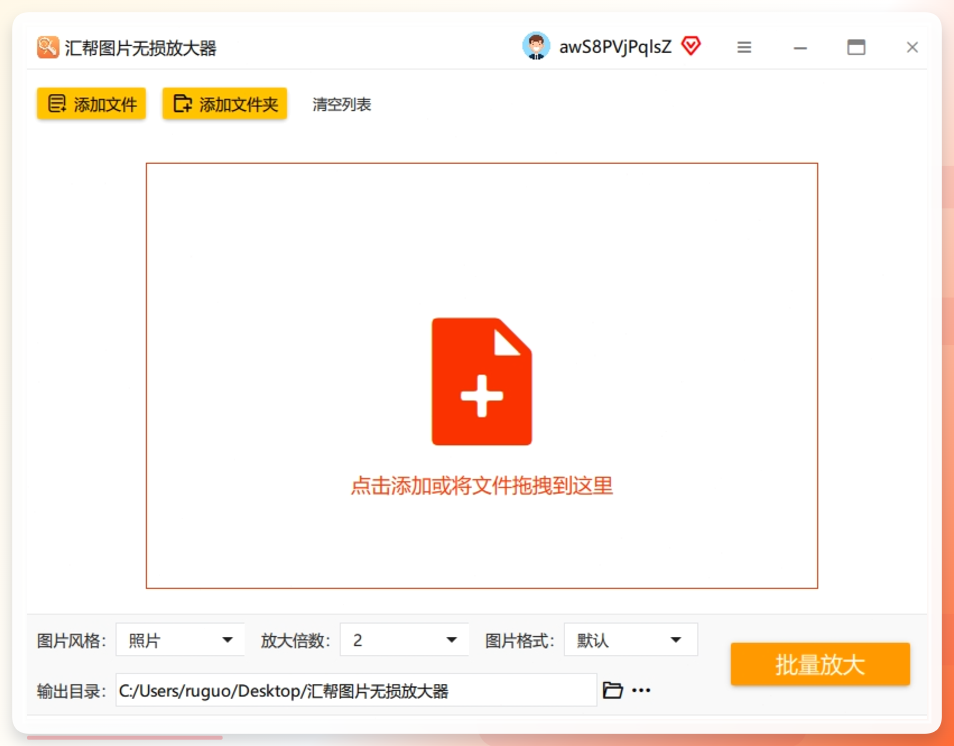Start processing with 批量放大 button
The width and height of the screenshot is (954, 746).
820,664
